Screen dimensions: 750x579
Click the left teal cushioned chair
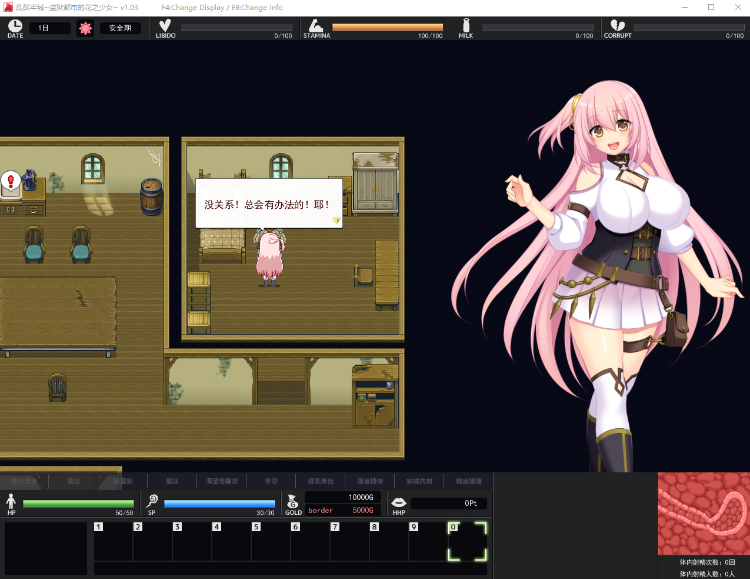pyautogui.click(x=34, y=244)
